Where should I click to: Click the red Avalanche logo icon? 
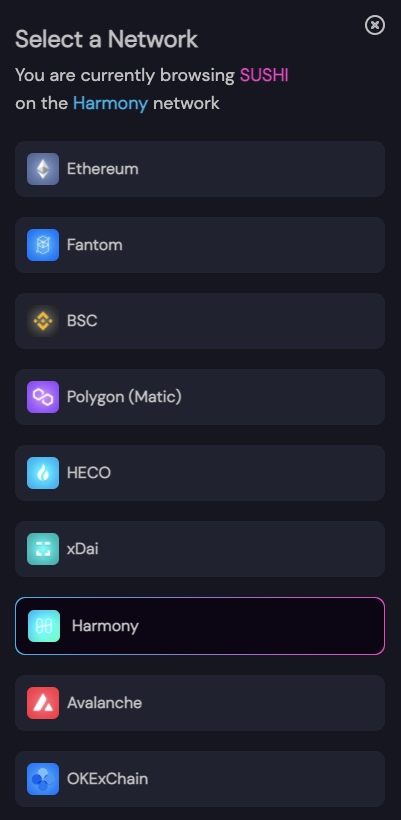coord(43,703)
